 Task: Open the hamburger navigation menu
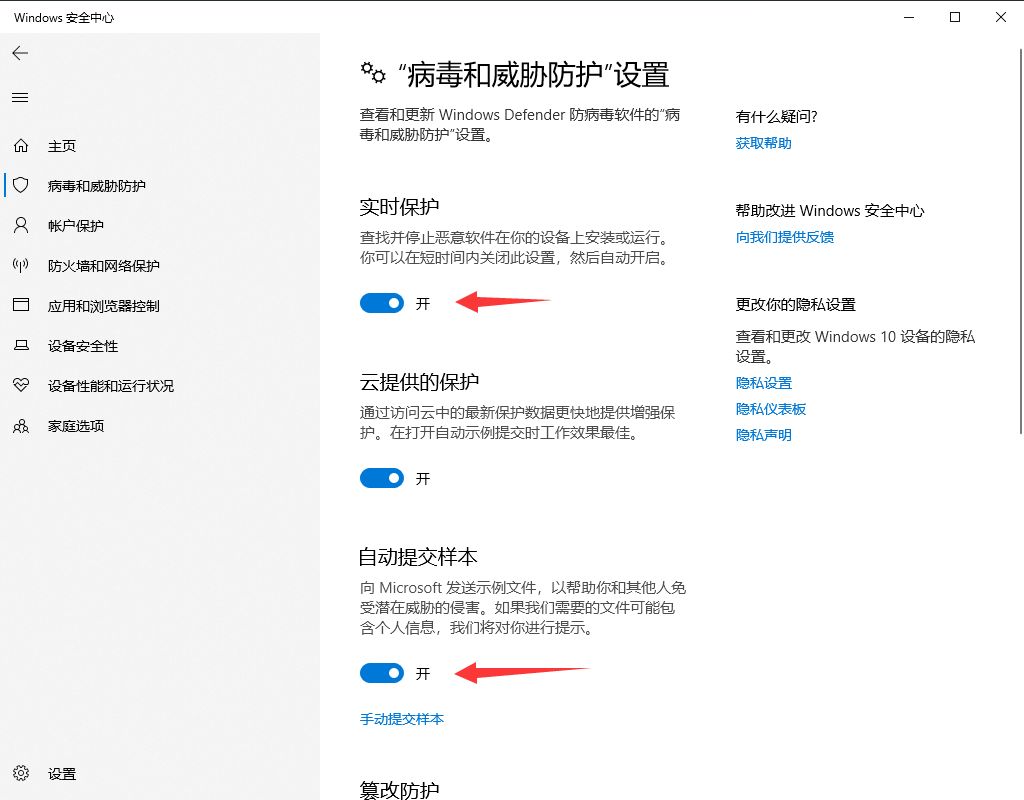pos(20,97)
